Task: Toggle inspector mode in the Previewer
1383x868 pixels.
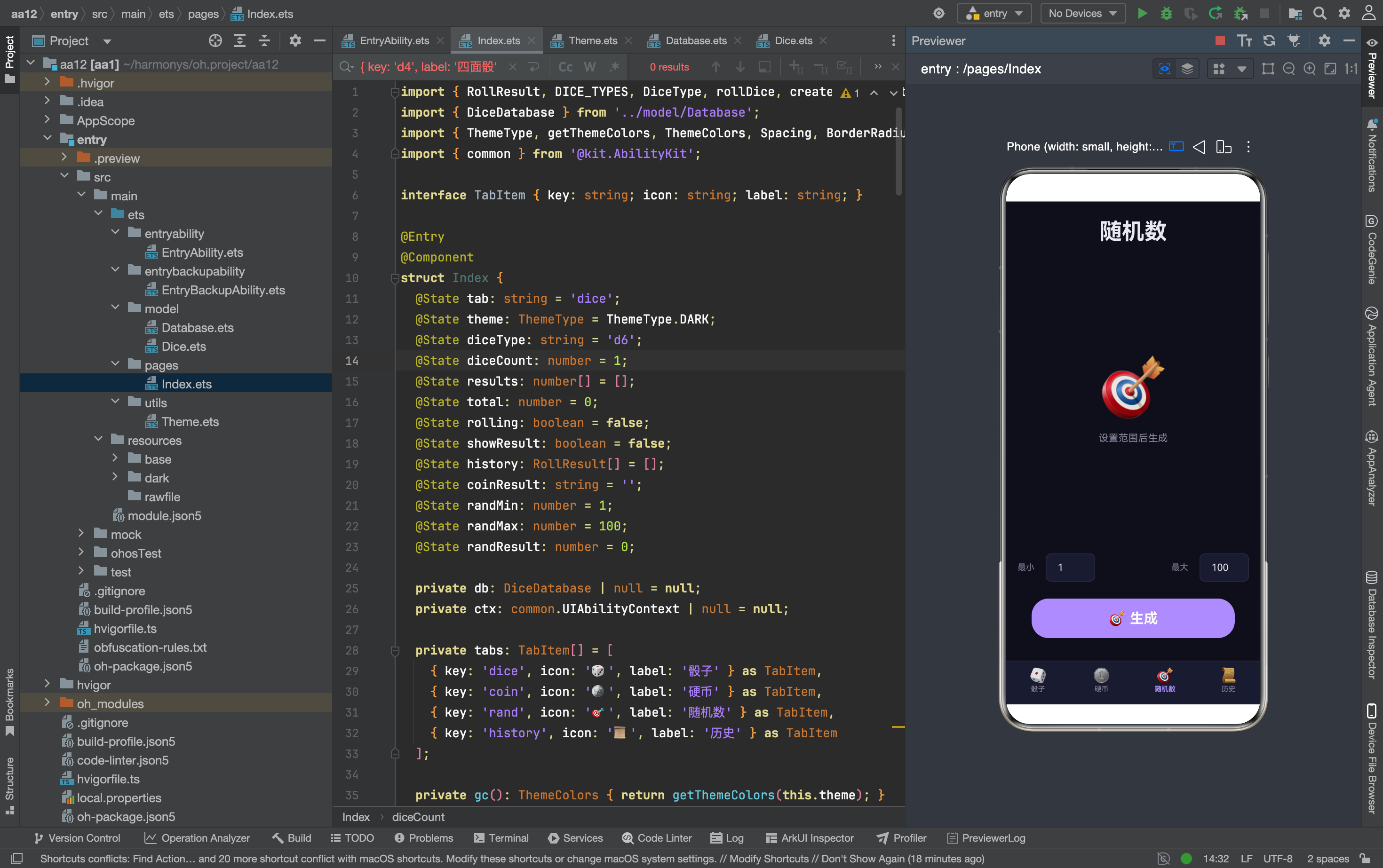Action: coord(1164,69)
